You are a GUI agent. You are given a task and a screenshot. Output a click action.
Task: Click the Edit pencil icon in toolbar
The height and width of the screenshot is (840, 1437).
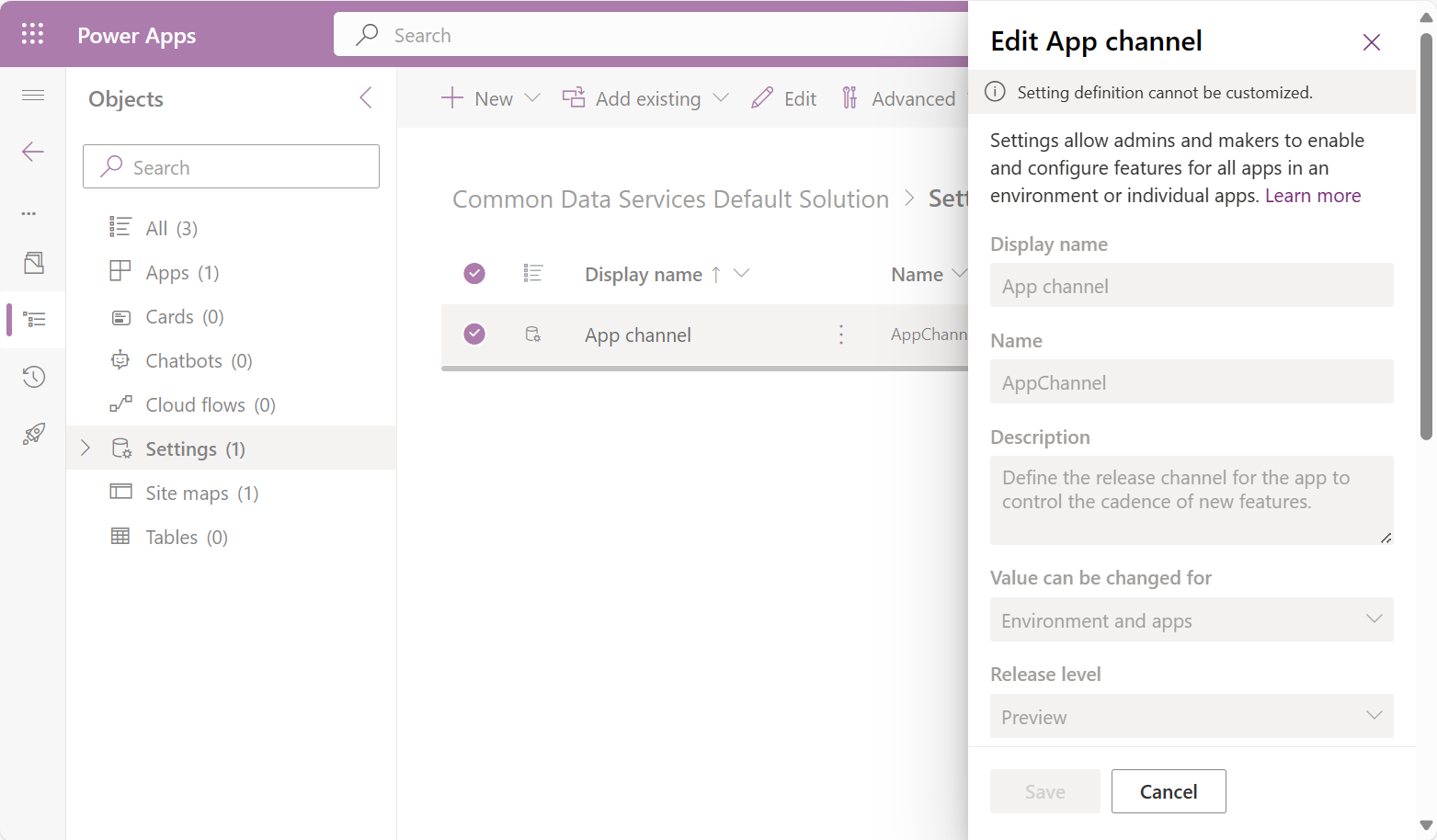pyautogui.click(x=762, y=97)
